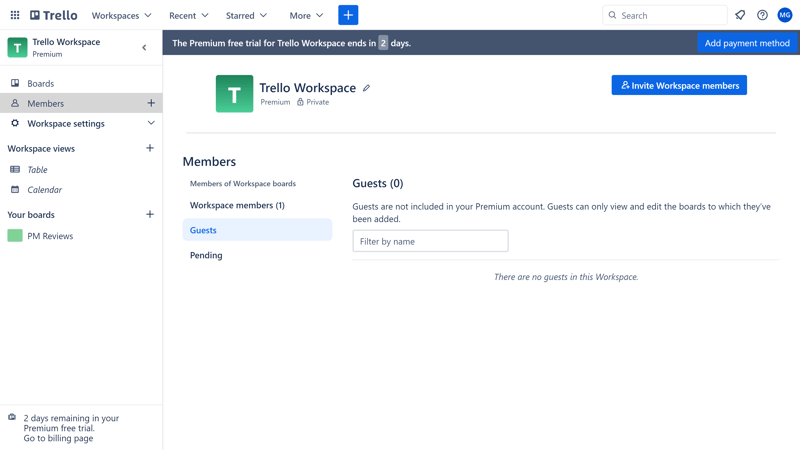Edit workspace name with pencil icon
The width and height of the screenshot is (800, 450).
(366, 88)
